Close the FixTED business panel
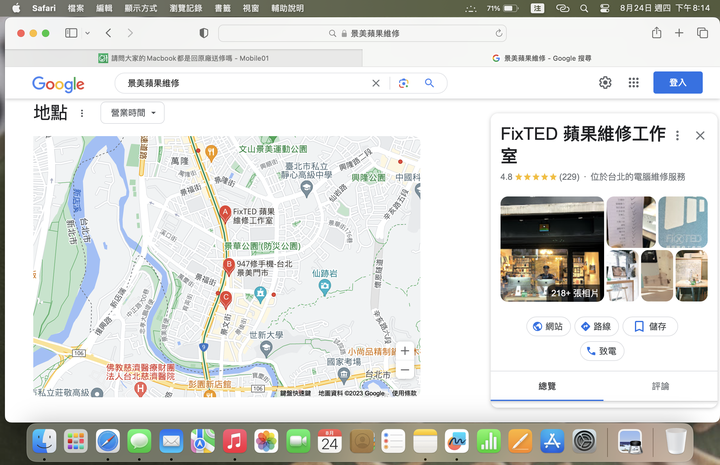This screenshot has height=465, width=720. pos(700,135)
